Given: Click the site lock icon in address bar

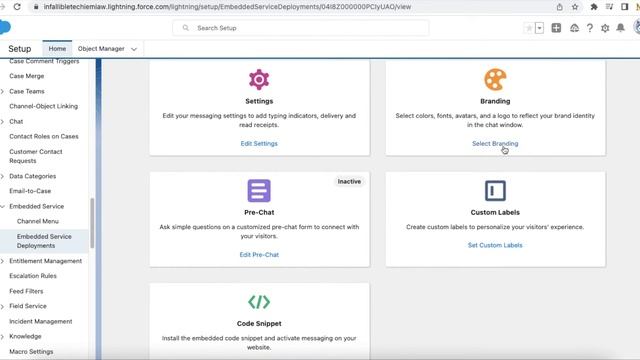Looking at the screenshot, I should 36,7.
